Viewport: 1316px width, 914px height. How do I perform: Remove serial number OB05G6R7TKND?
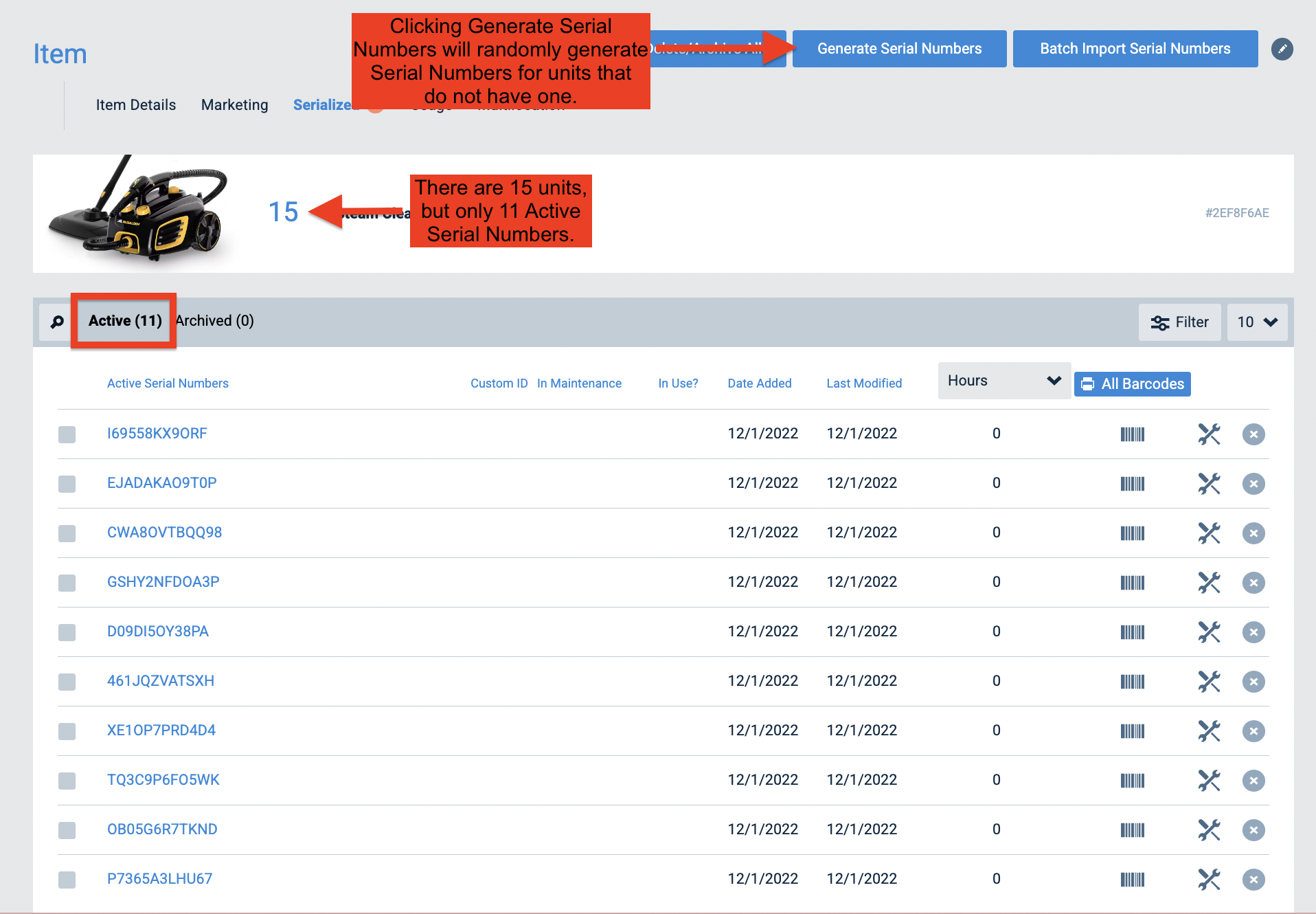click(x=1253, y=829)
